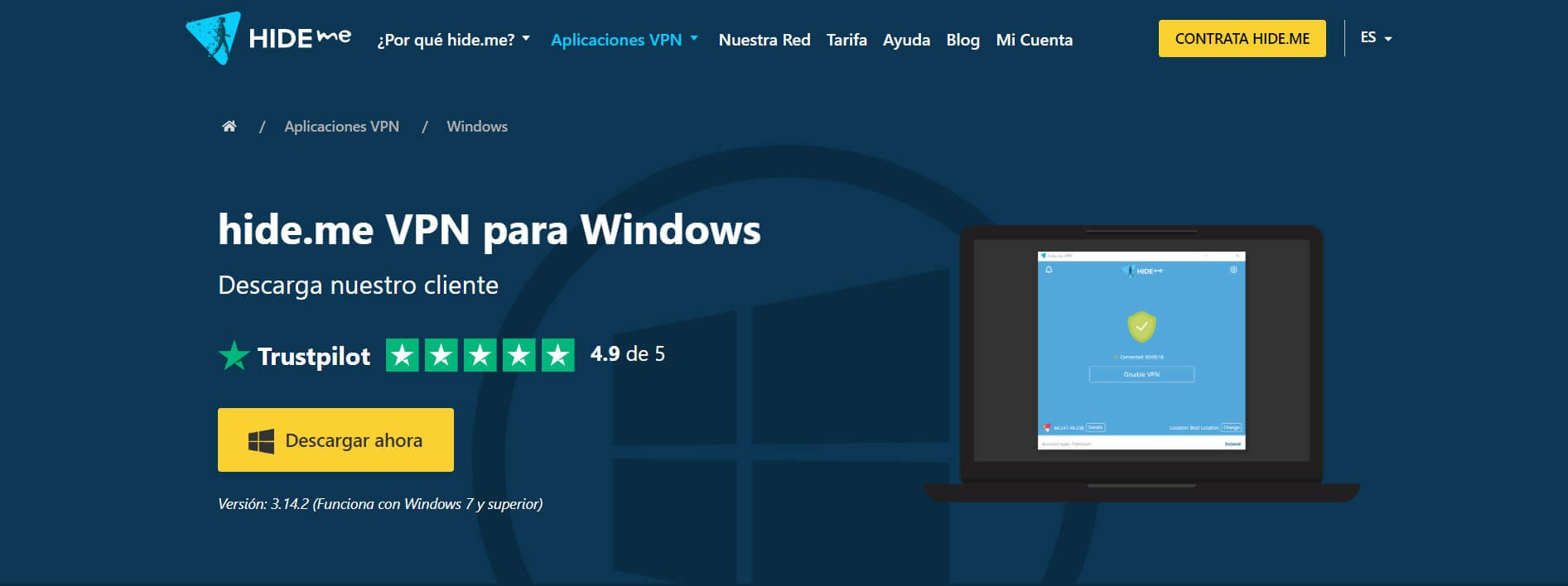Click CONTRATA HIDE.ME button

1242,38
